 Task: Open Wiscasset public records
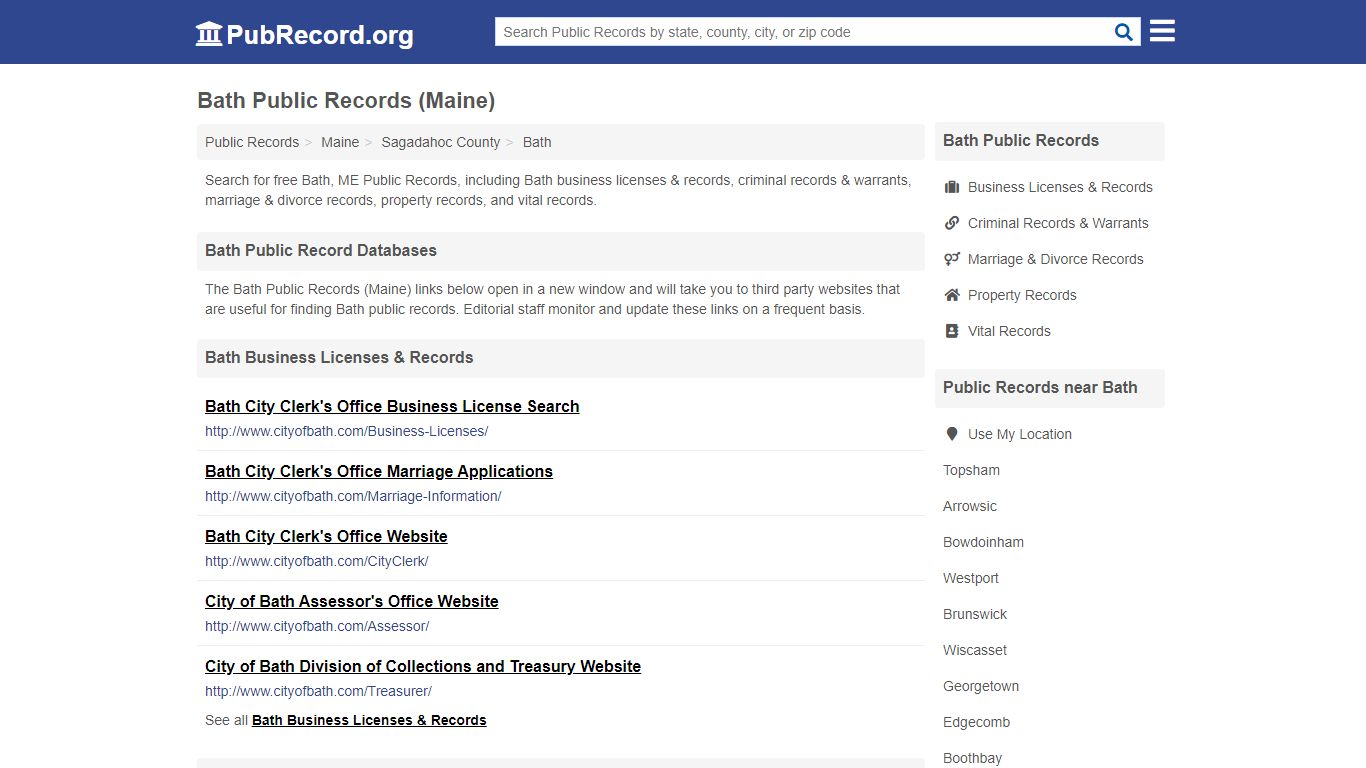pos(975,650)
